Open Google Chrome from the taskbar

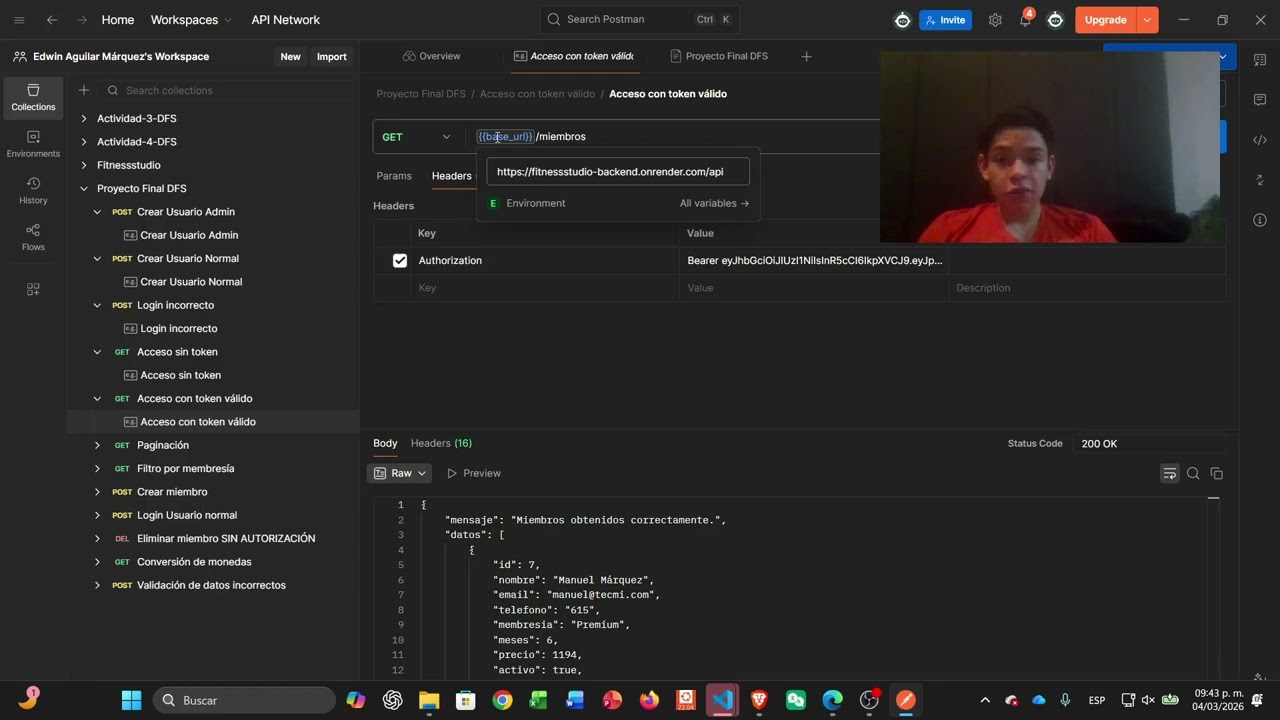point(502,700)
